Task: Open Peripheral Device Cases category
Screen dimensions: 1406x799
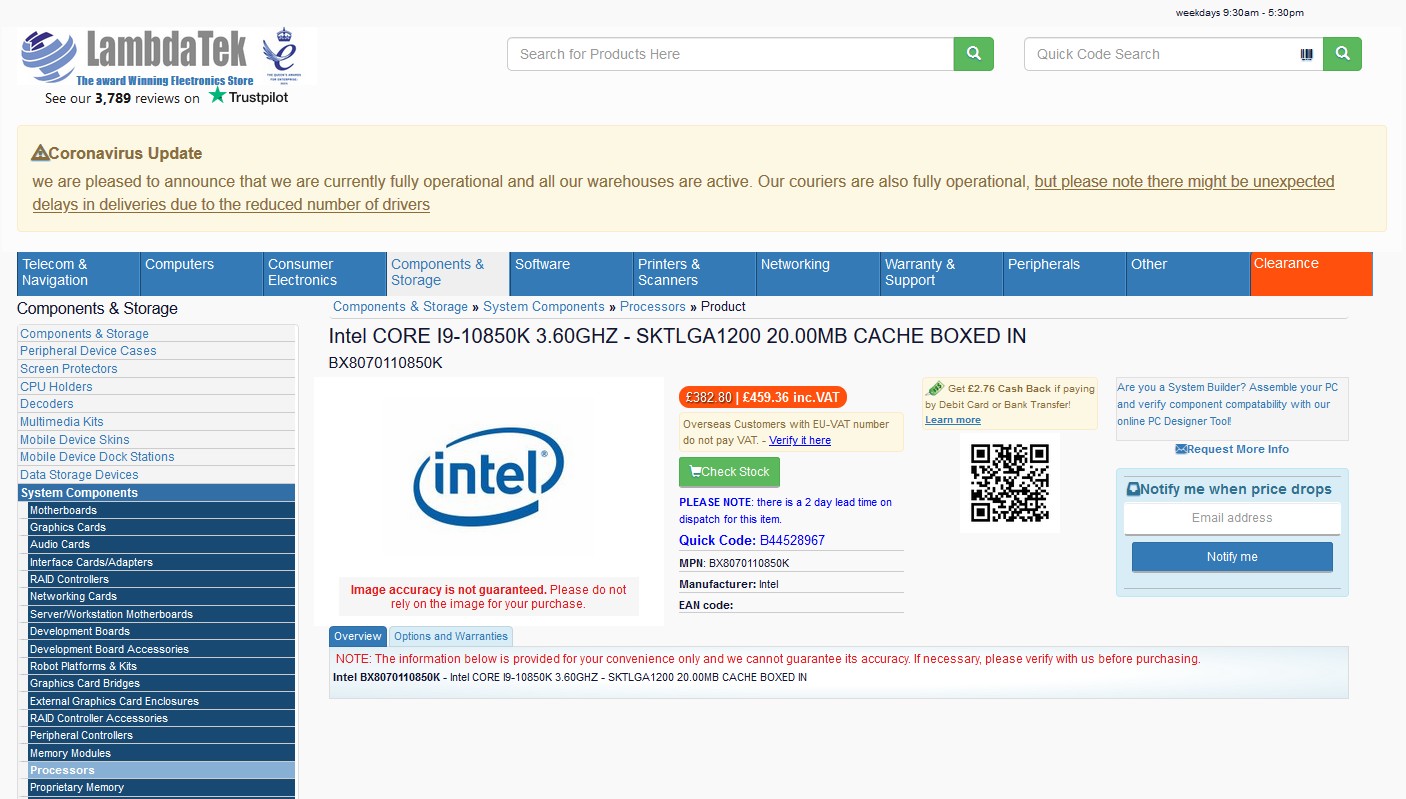Action: point(88,351)
